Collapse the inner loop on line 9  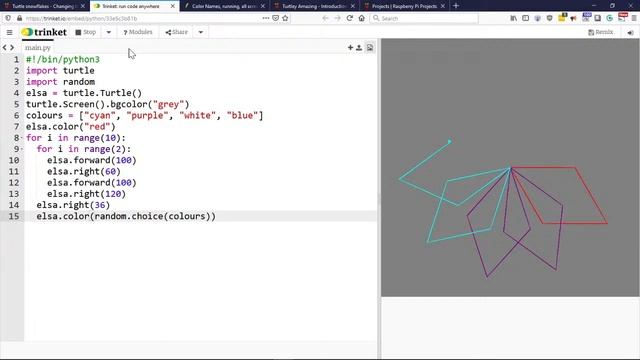click(22, 149)
